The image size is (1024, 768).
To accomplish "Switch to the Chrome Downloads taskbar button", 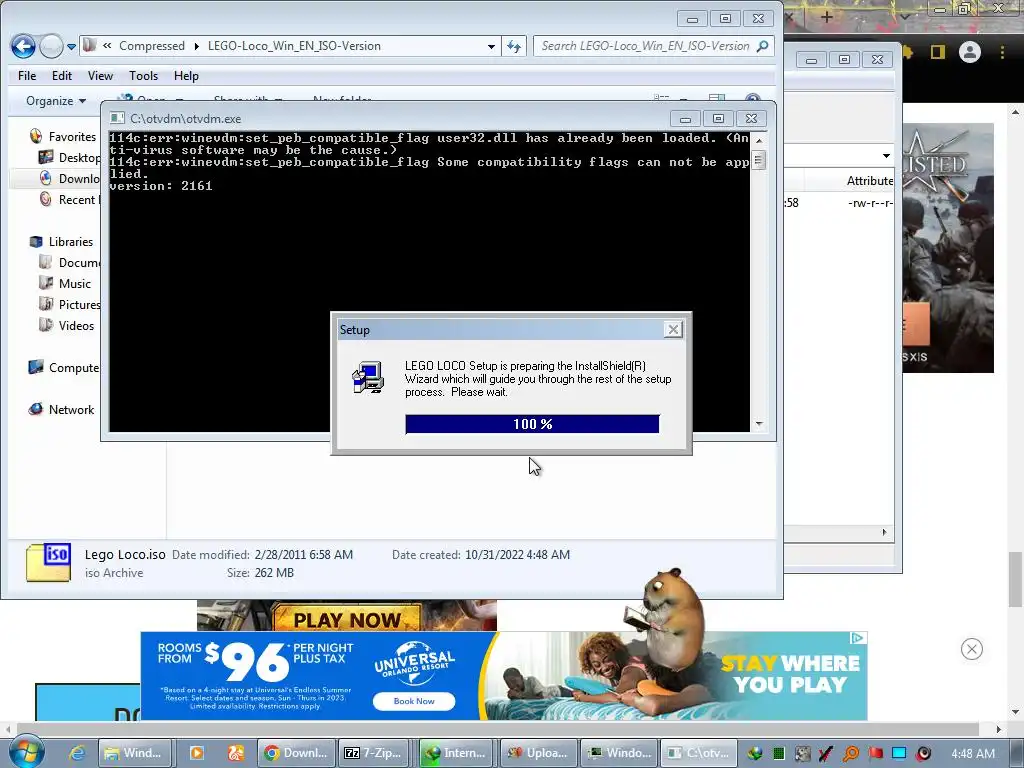I will (x=296, y=753).
